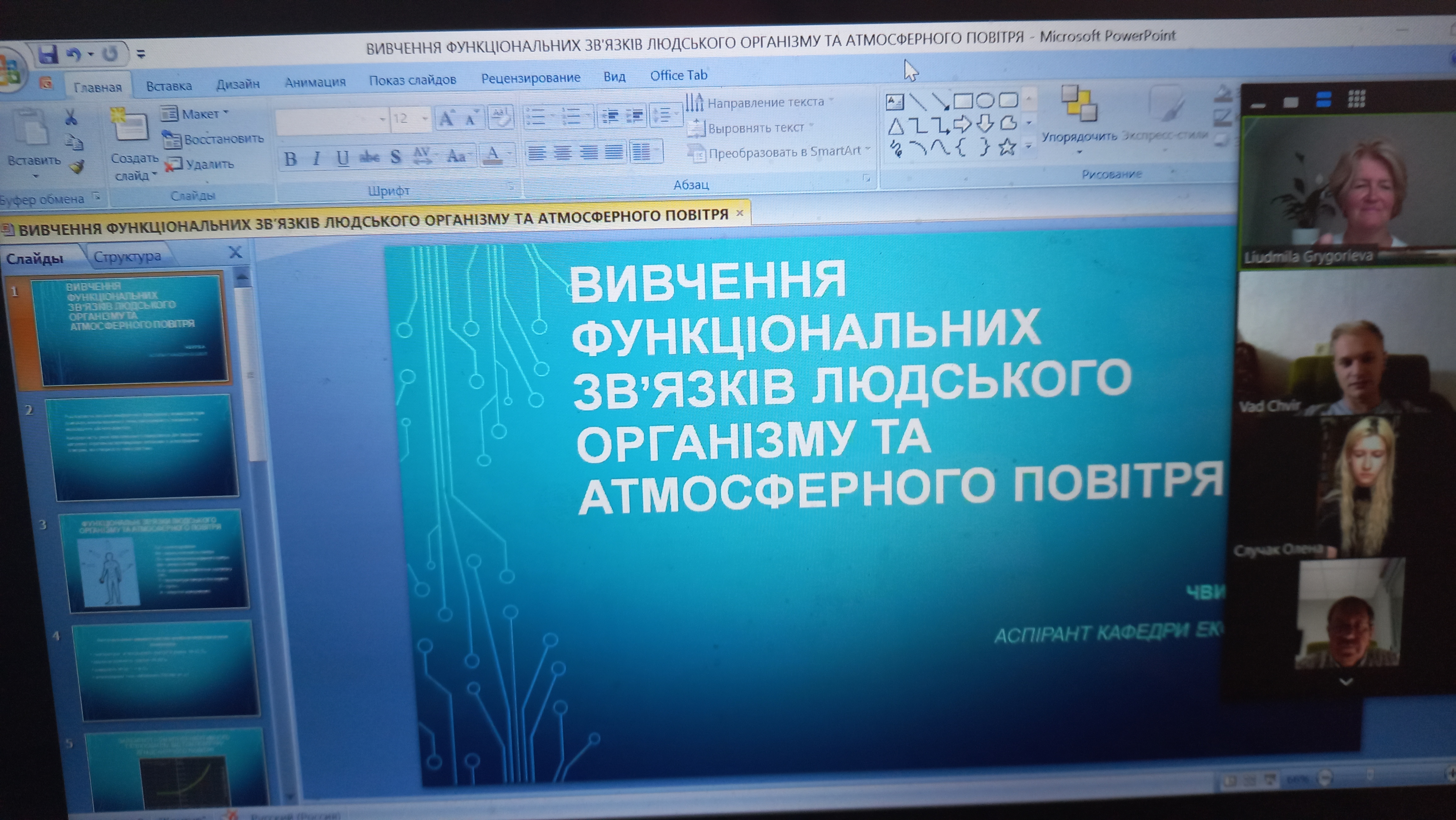Copy selection using the Copy icon
1456x820 pixels.
[74, 142]
